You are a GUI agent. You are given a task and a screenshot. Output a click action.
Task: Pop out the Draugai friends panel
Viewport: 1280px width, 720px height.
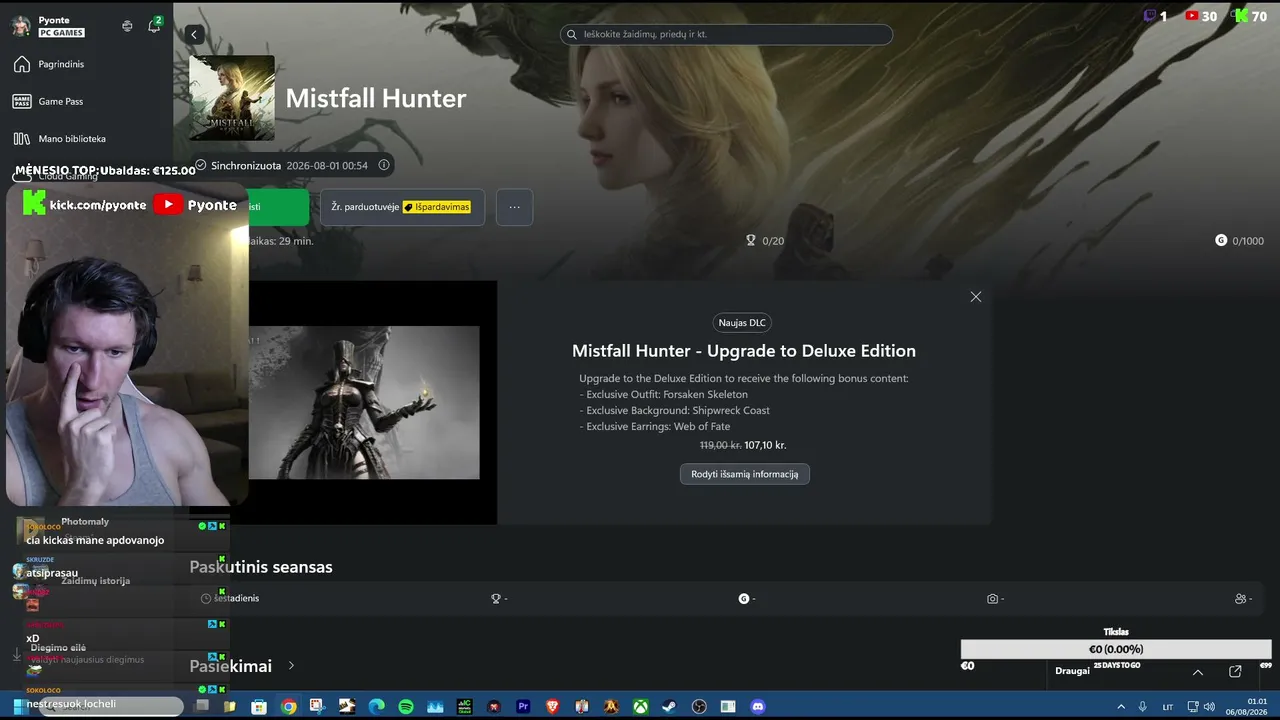1235,671
